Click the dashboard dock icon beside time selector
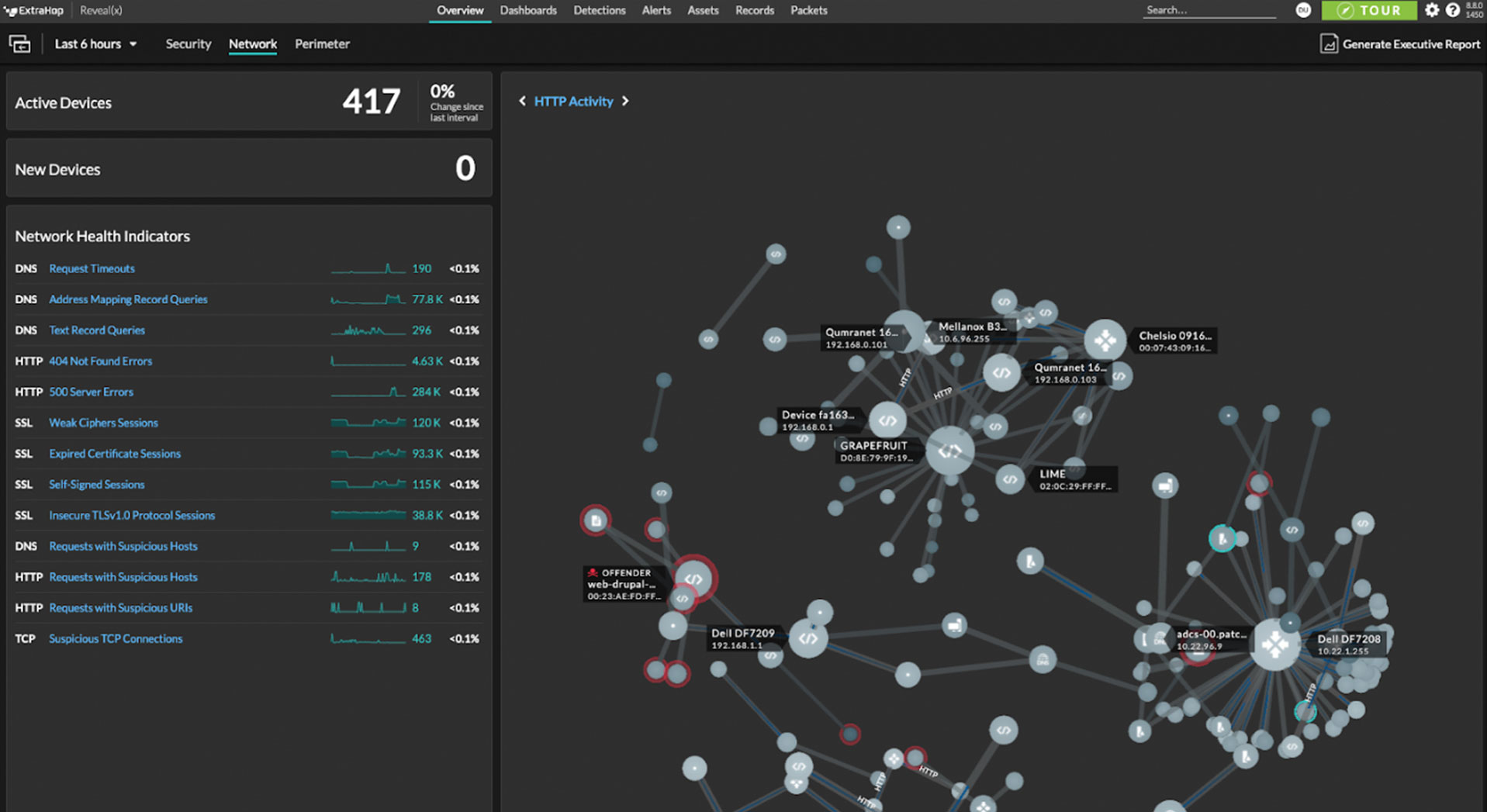Image resolution: width=1487 pixels, height=812 pixels. (x=20, y=44)
